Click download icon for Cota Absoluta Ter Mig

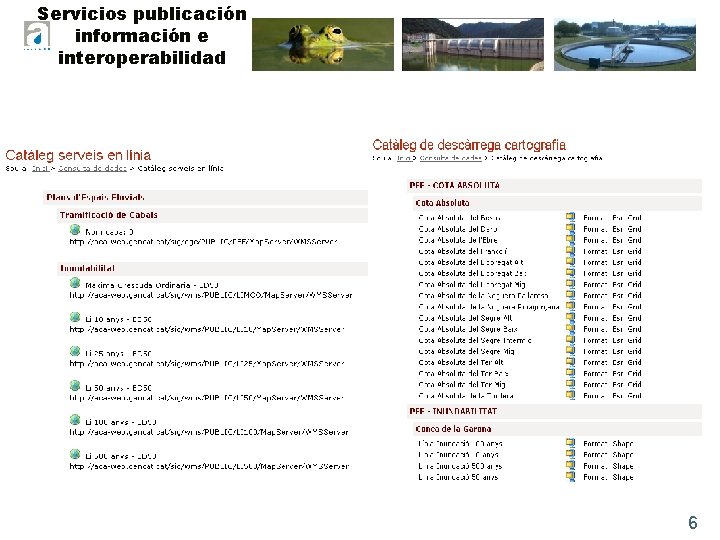[x=570, y=384]
